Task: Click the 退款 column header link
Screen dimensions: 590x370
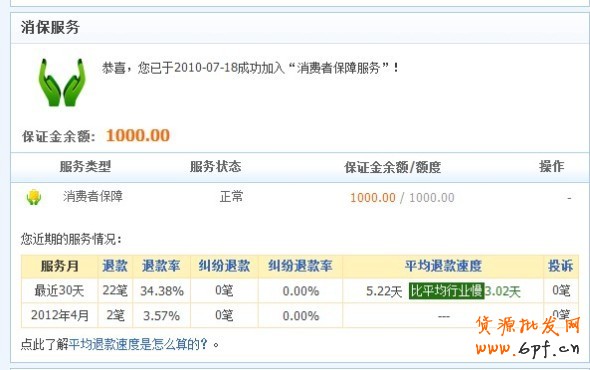Action: tap(115, 266)
